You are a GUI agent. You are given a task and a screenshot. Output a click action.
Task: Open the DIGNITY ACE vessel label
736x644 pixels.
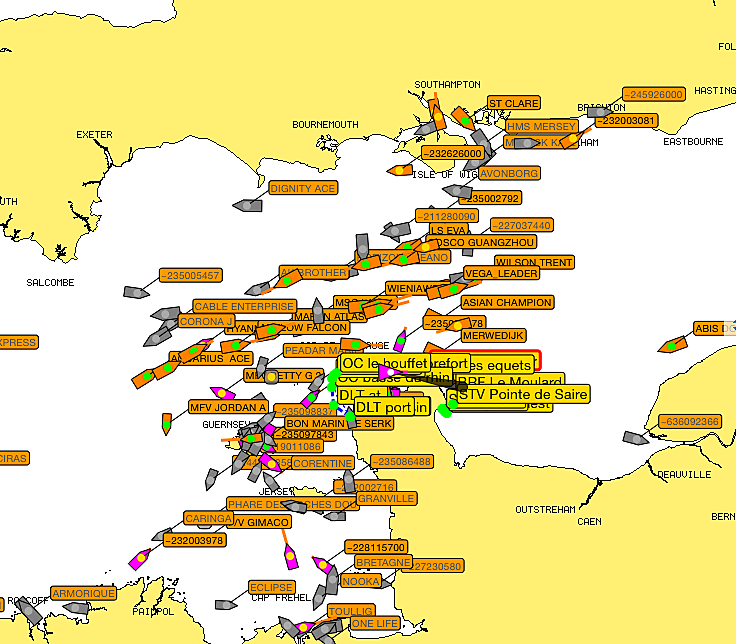[x=303, y=188]
